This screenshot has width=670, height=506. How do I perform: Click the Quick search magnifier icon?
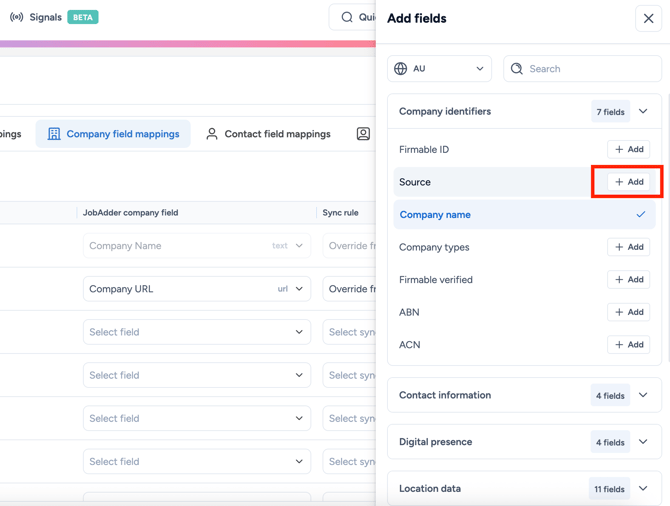point(347,17)
